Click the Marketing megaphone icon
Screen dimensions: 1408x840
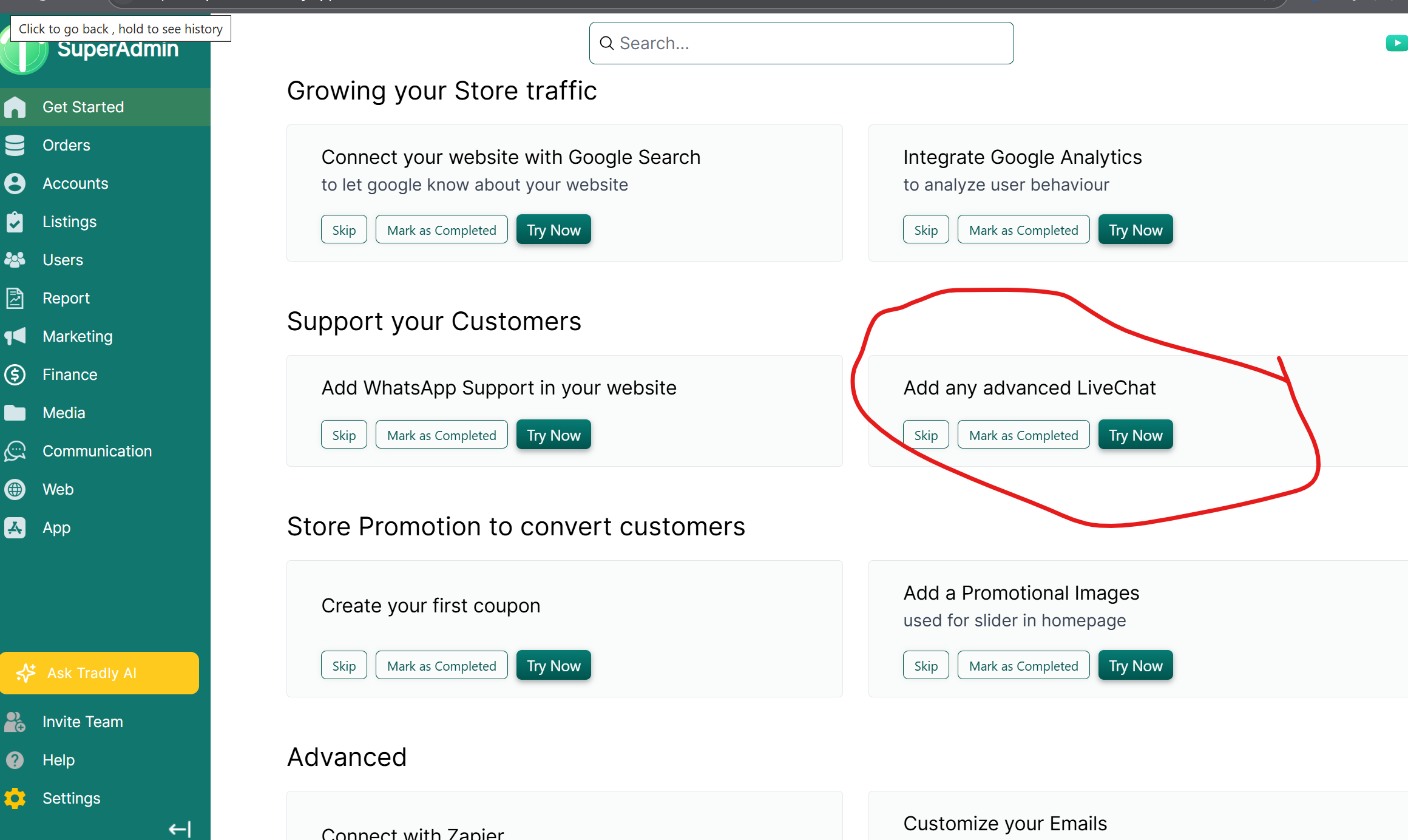(15, 336)
